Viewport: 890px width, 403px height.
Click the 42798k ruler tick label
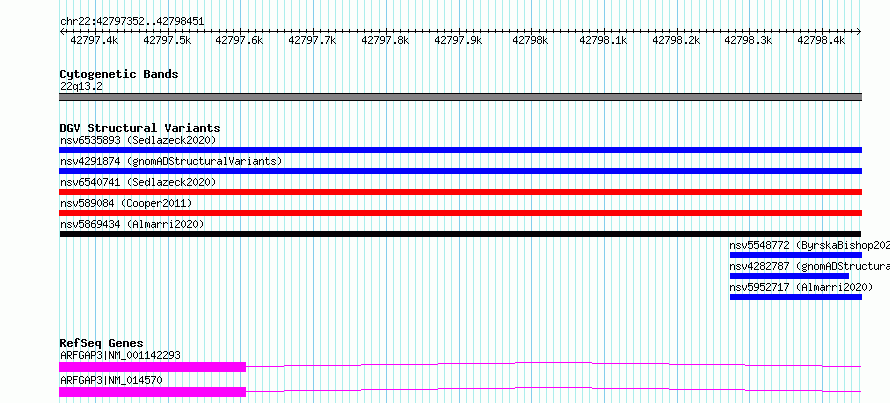coord(531,40)
